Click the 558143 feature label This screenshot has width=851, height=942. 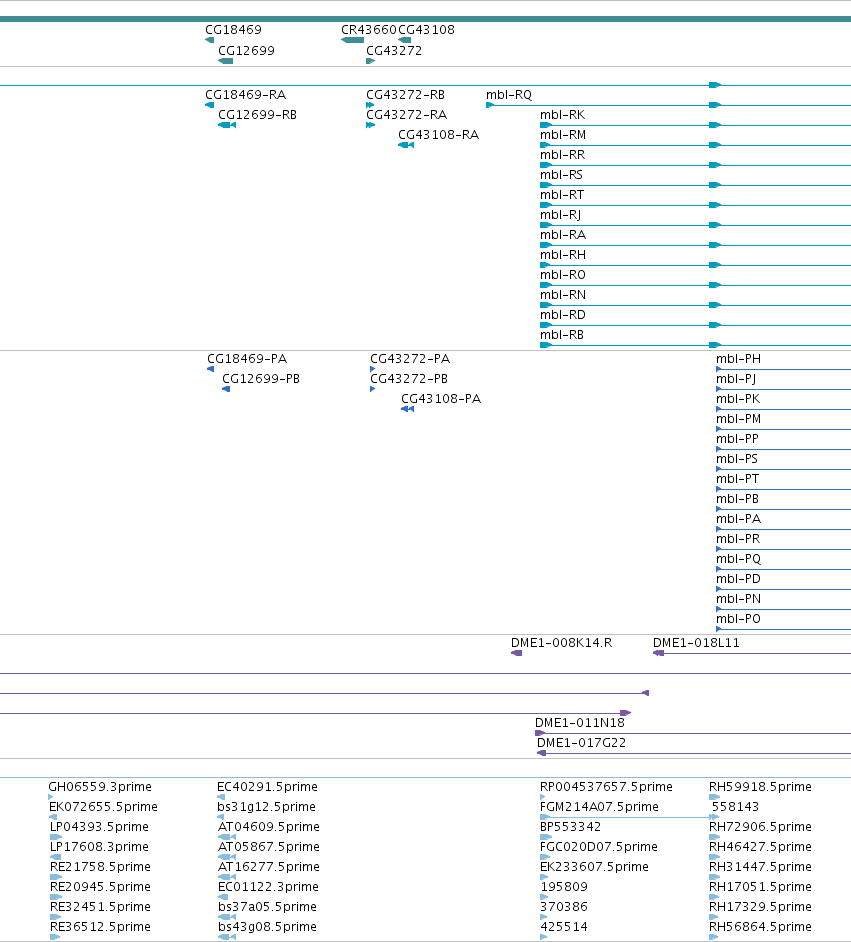pos(735,806)
